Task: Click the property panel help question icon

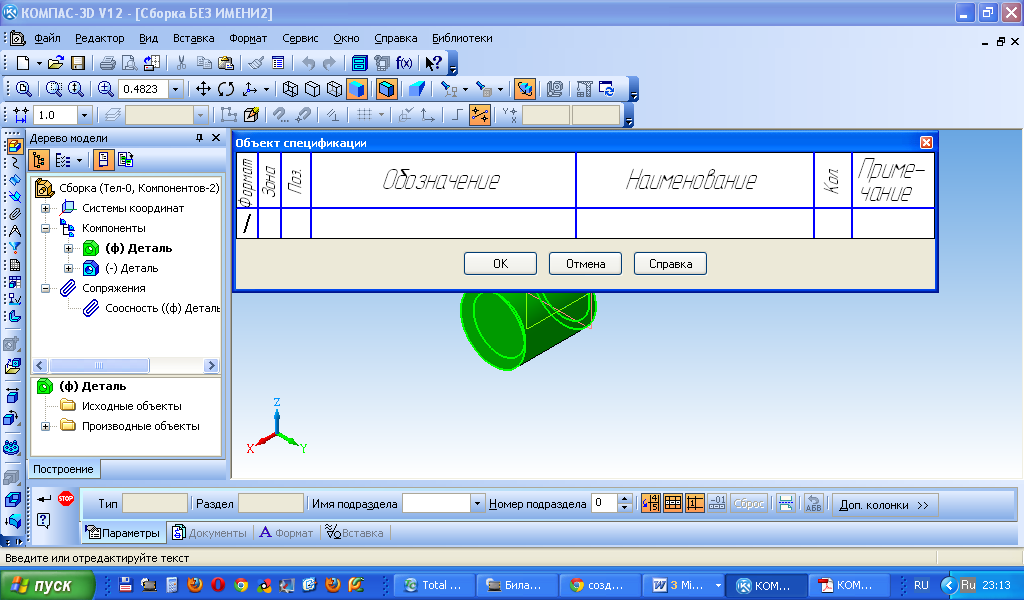Action: point(44,520)
